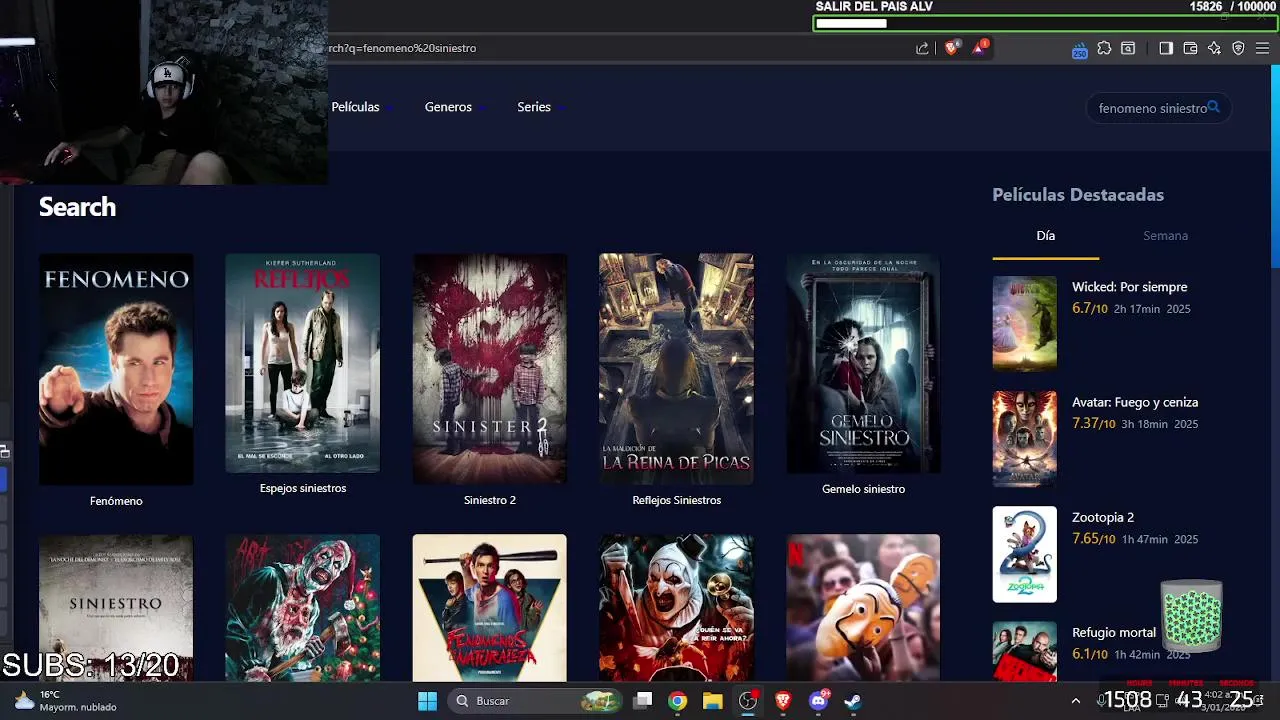Click the 'Search' page heading

(x=77, y=207)
